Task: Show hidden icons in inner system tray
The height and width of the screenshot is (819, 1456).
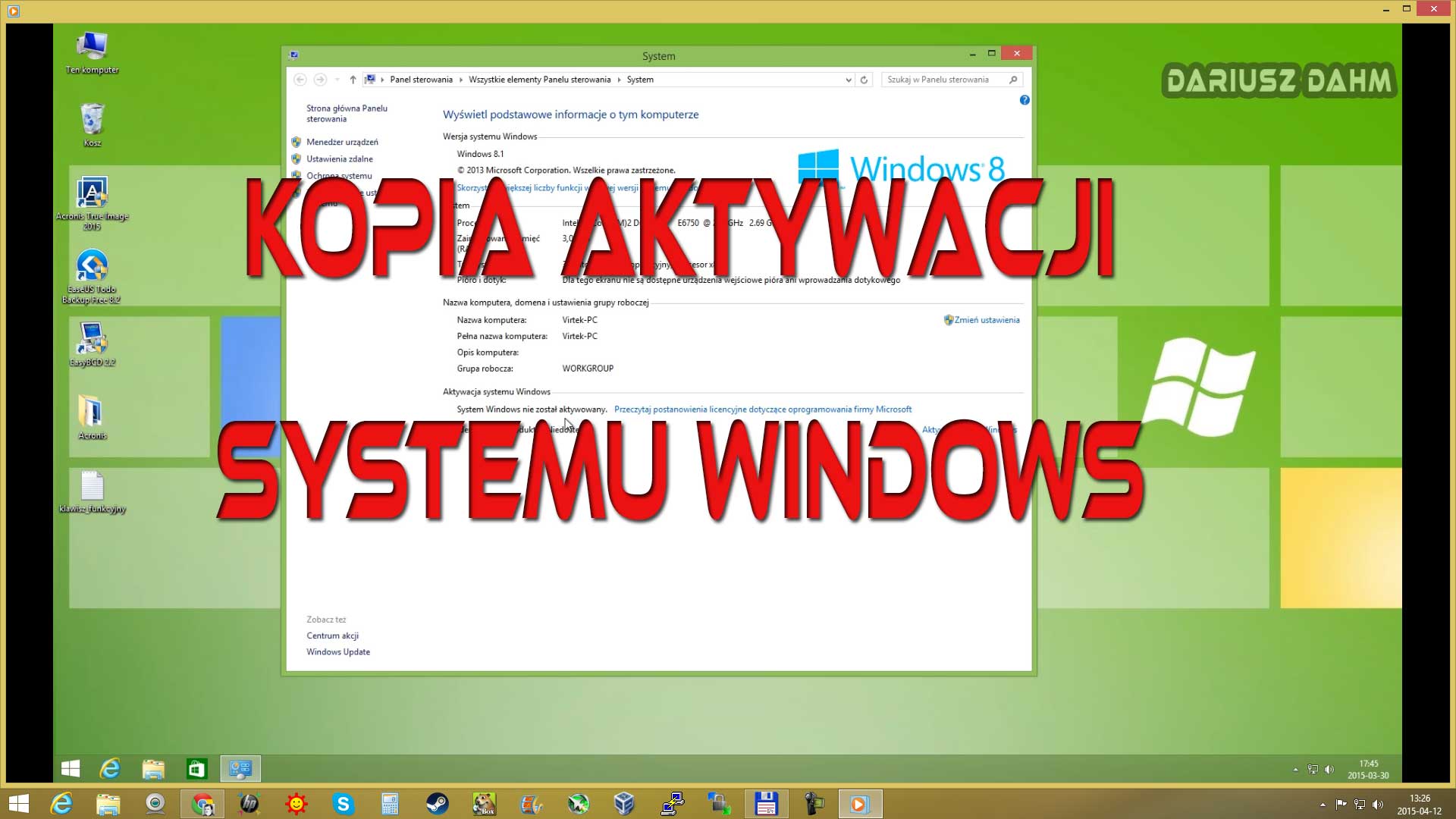Action: coord(1295,770)
